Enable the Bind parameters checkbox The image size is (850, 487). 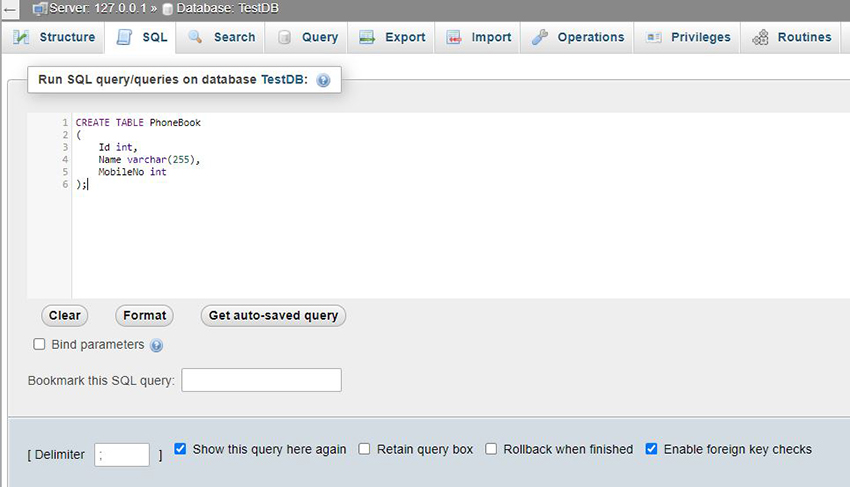pyautogui.click(x=39, y=344)
